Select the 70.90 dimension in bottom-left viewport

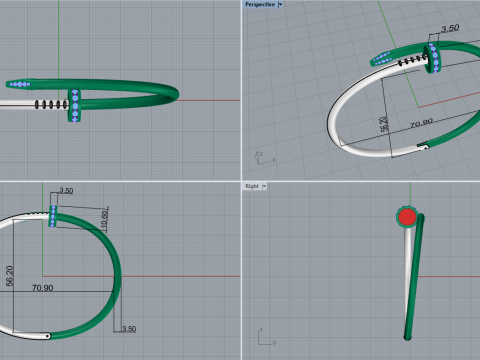coord(43,288)
